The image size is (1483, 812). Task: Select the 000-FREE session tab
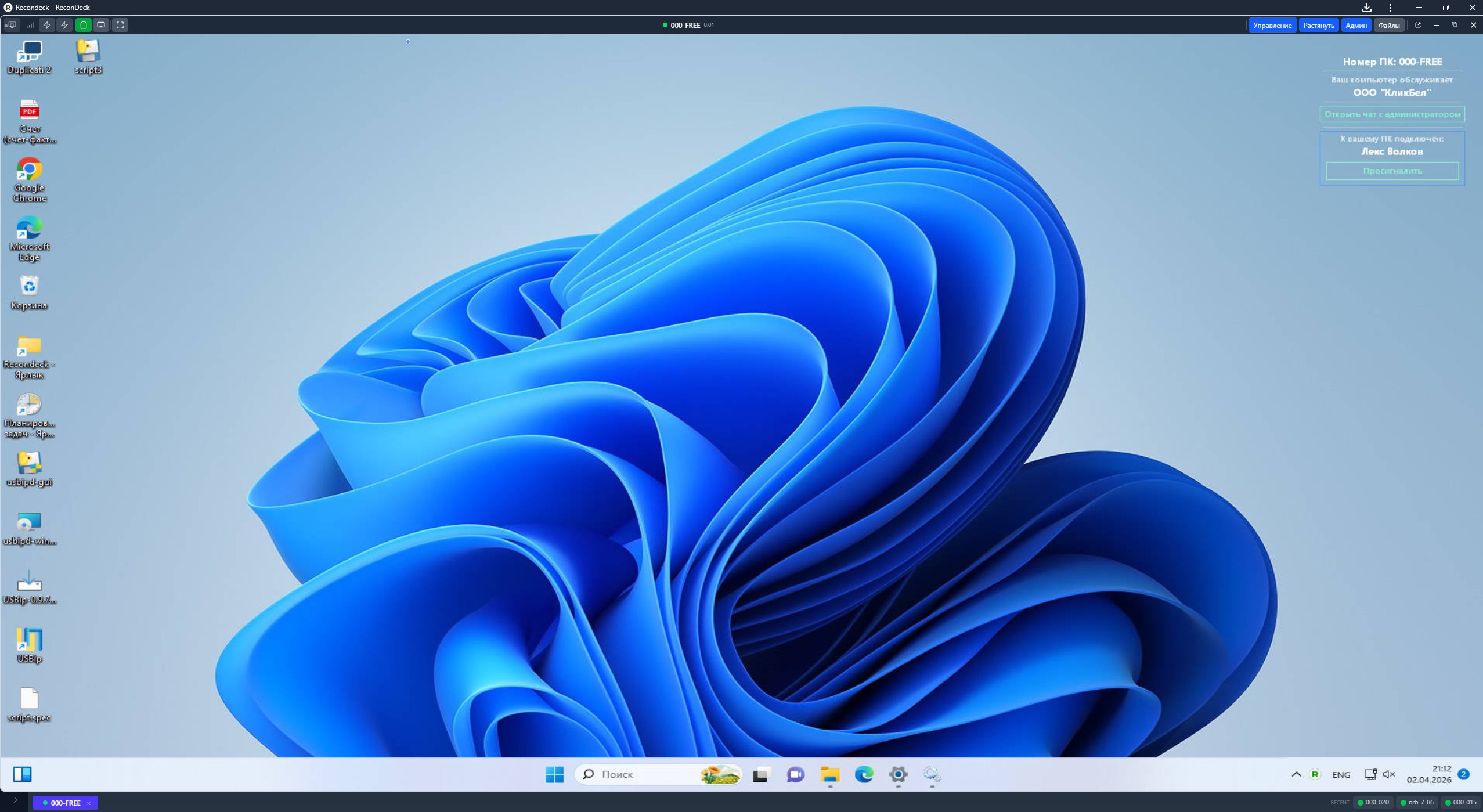(64, 803)
